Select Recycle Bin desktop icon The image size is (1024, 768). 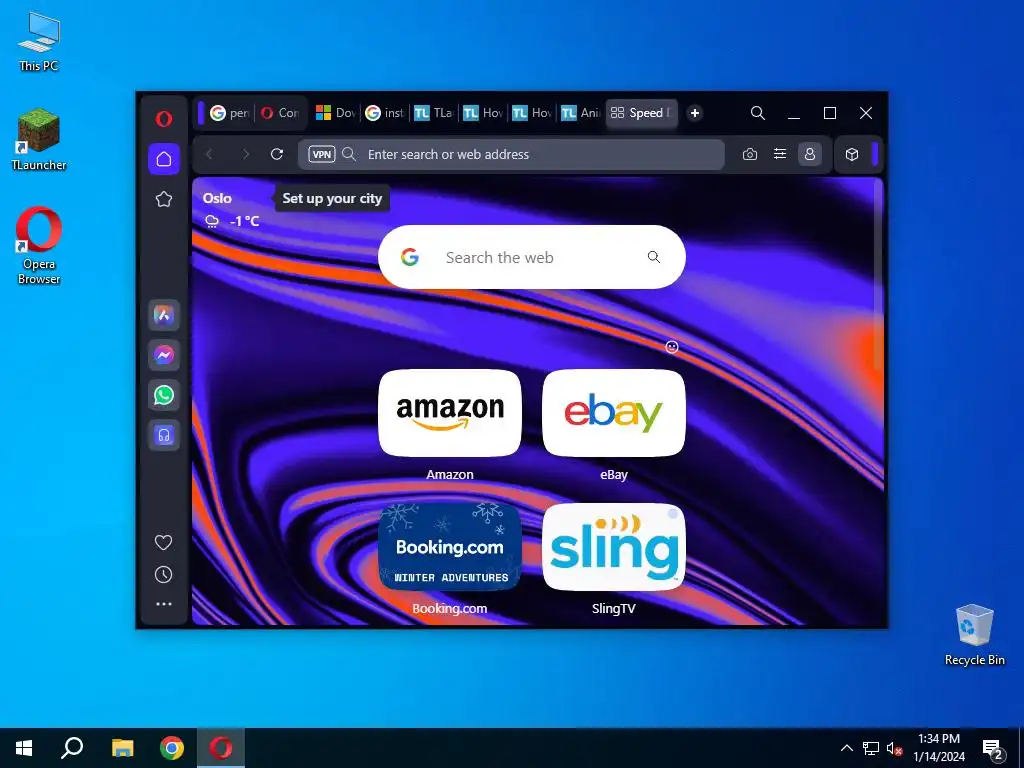pos(974,635)
